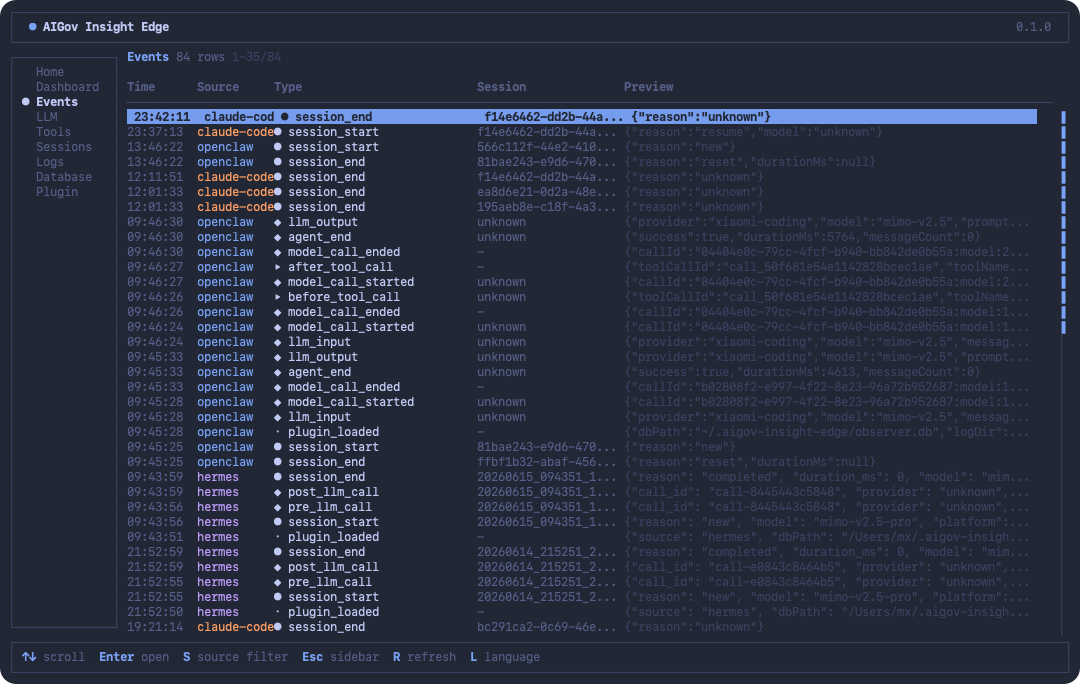Click the diamond icon of the 09:46:30 llm_output row
The width and height of the screenshot is (1080, 684).
click(x=278, y=222)
